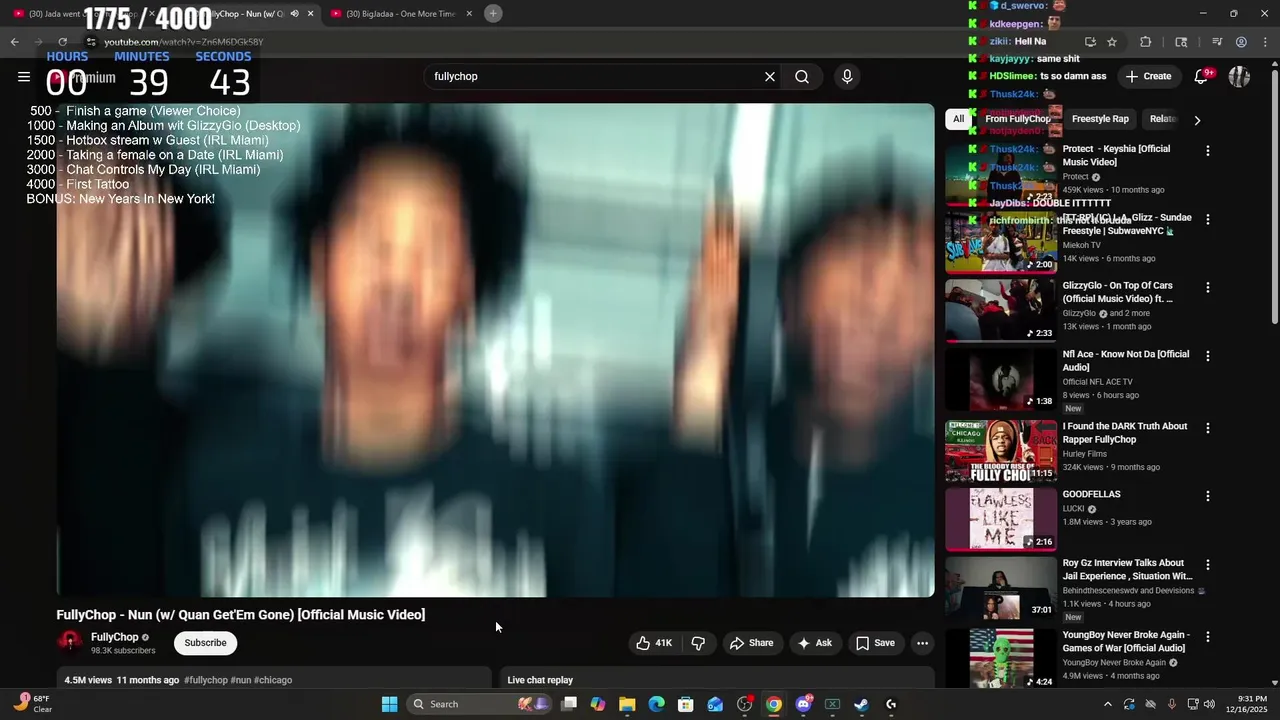Image resolution: width=1280 pixels, height=720 pixels.
Task: Open the FullyChop channel name link
Action: (115, 637)
